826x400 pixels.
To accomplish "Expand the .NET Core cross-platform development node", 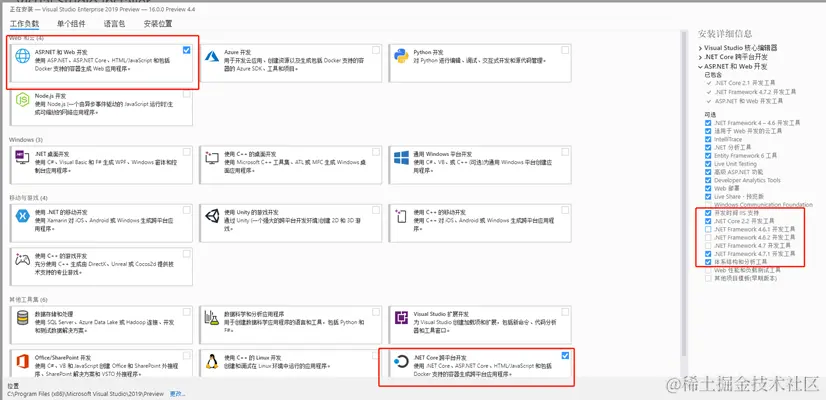I will [x=701, y=57].
